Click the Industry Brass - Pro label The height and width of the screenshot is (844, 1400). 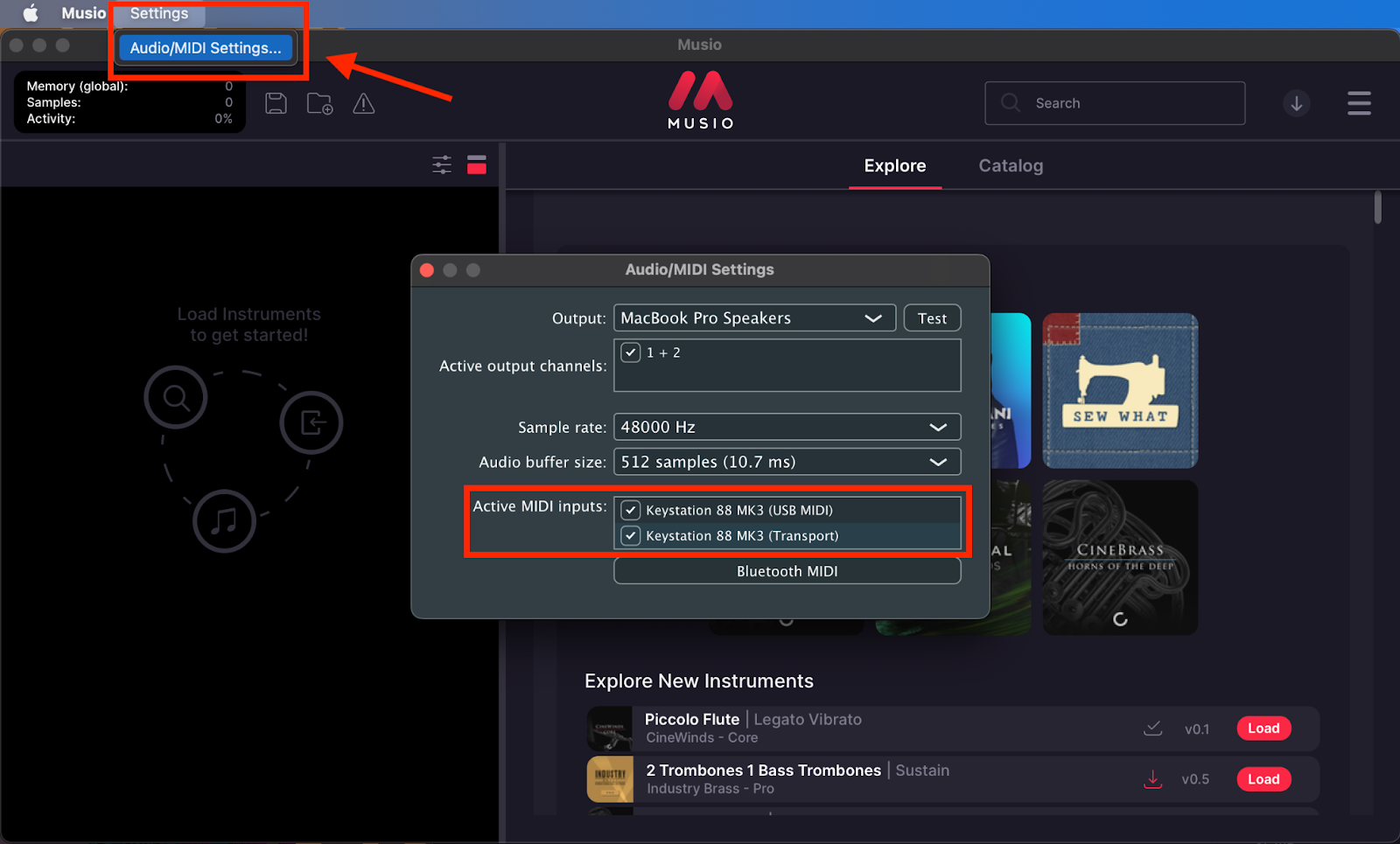point(710,788)
